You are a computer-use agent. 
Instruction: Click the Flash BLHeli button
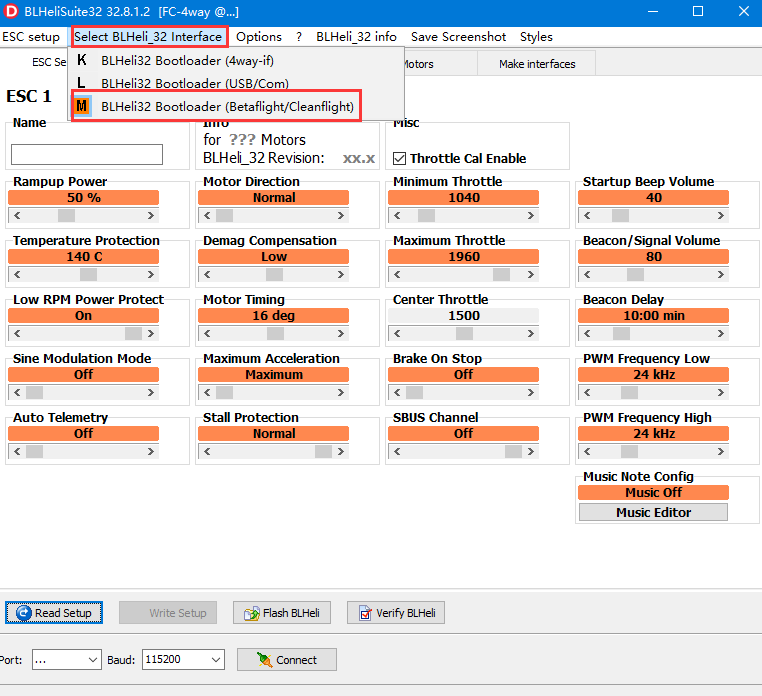[282, 613]
